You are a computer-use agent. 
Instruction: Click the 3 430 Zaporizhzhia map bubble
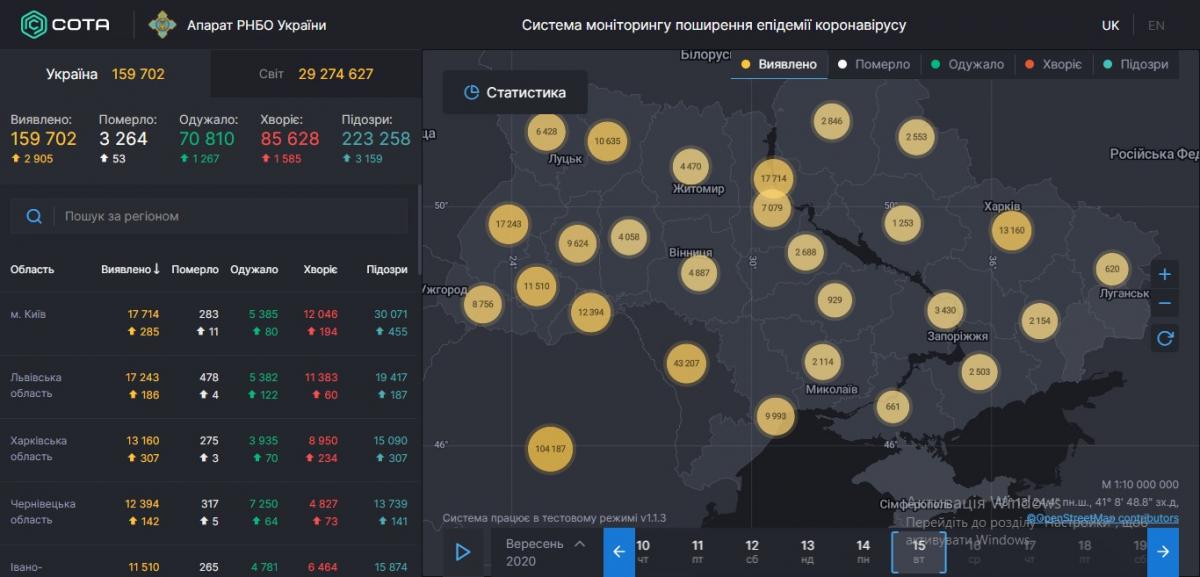[945, 310]
